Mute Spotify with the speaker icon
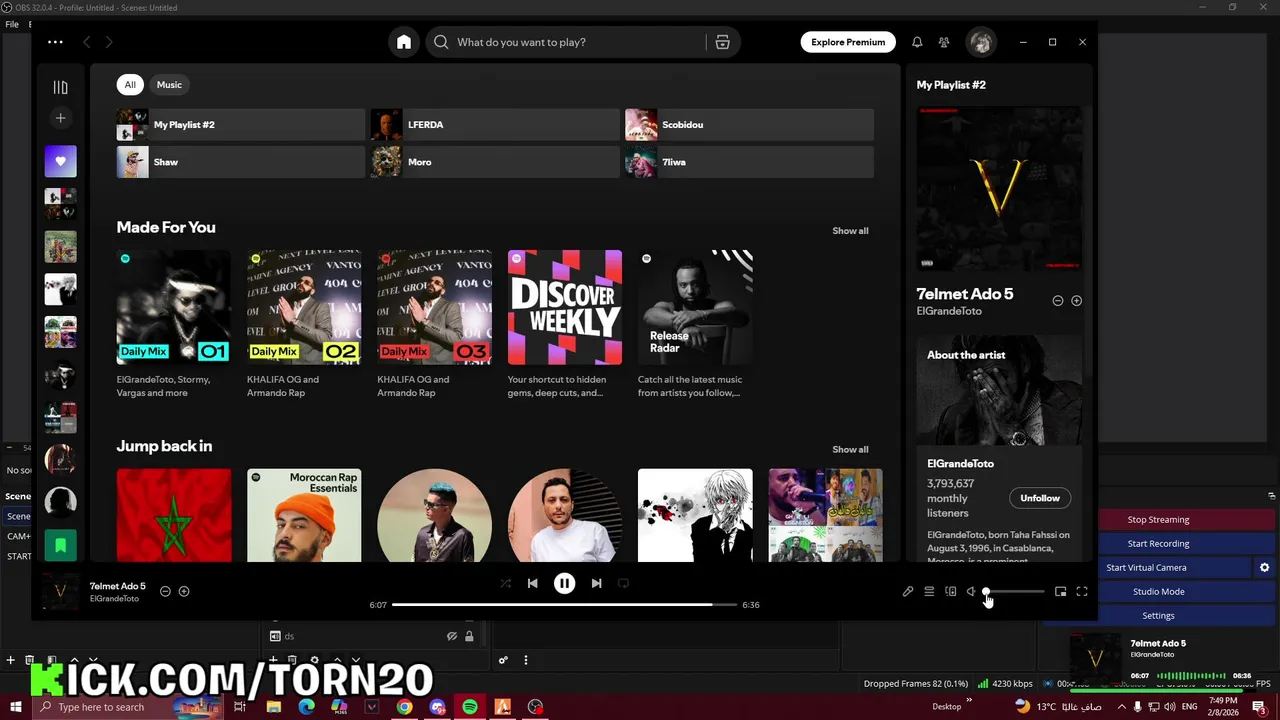Screen dimensions: 1280x720 [971, 591]
